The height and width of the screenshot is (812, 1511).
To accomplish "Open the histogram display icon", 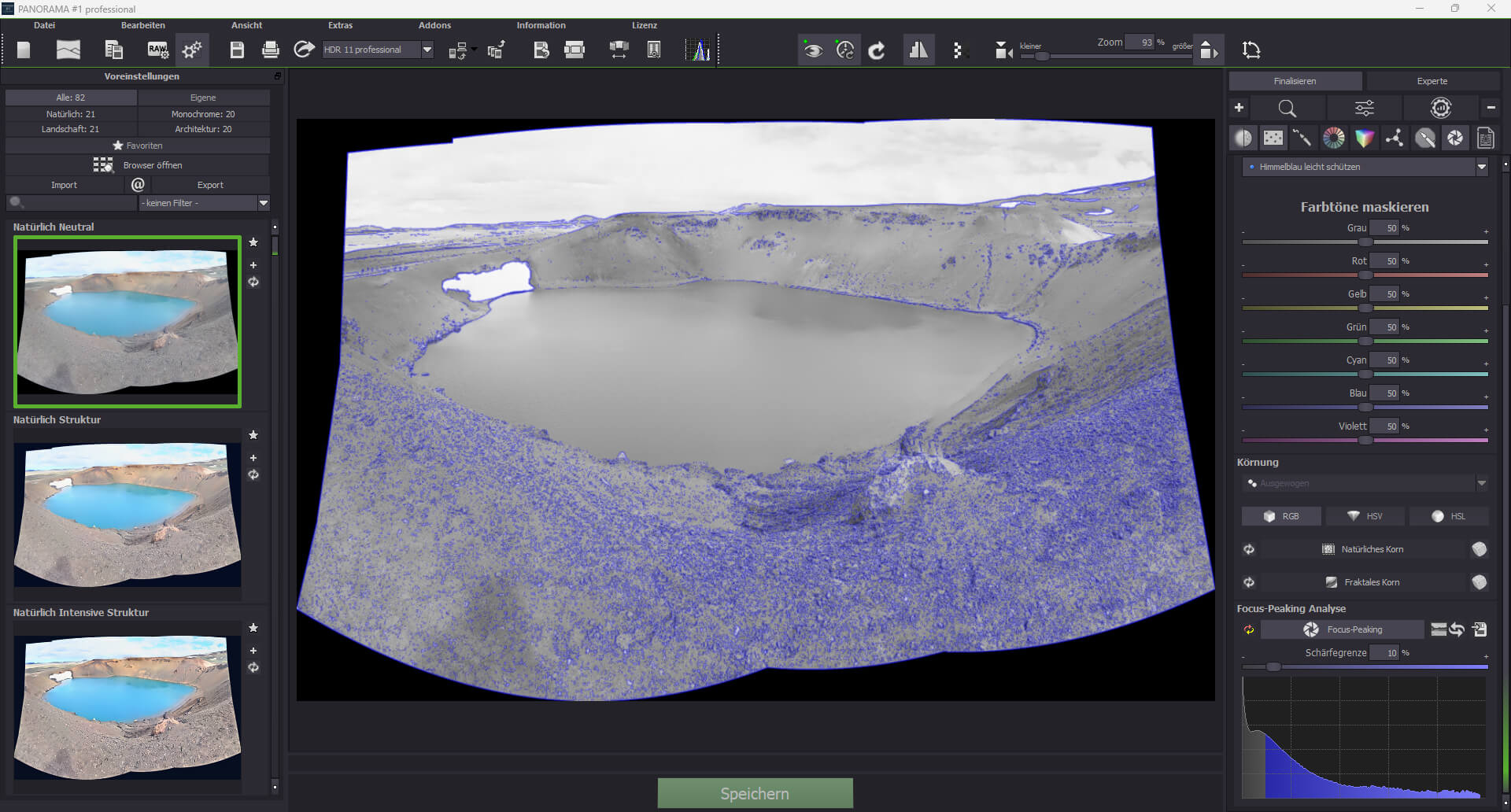I will [x=697, y=50].
